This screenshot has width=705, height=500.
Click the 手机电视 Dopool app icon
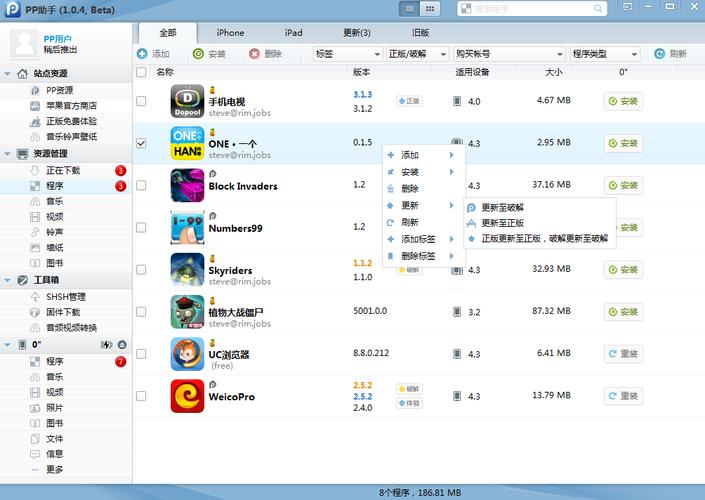pos(187,101)
